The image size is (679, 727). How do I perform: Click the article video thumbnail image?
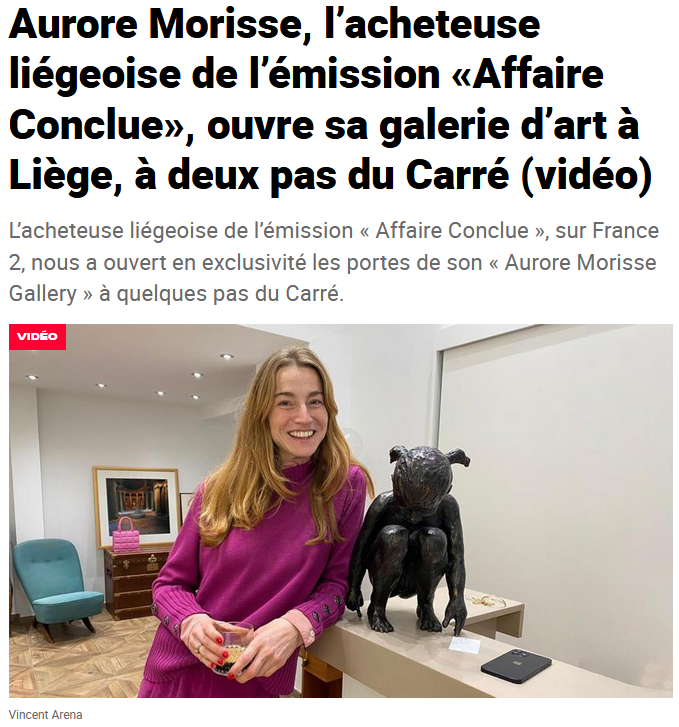[x=341, y=510]
